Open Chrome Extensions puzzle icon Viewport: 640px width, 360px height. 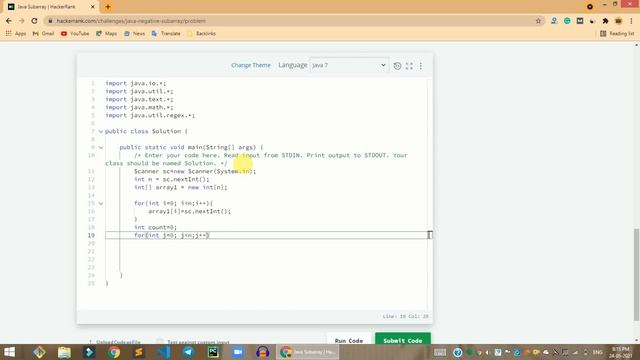[606, 21]
